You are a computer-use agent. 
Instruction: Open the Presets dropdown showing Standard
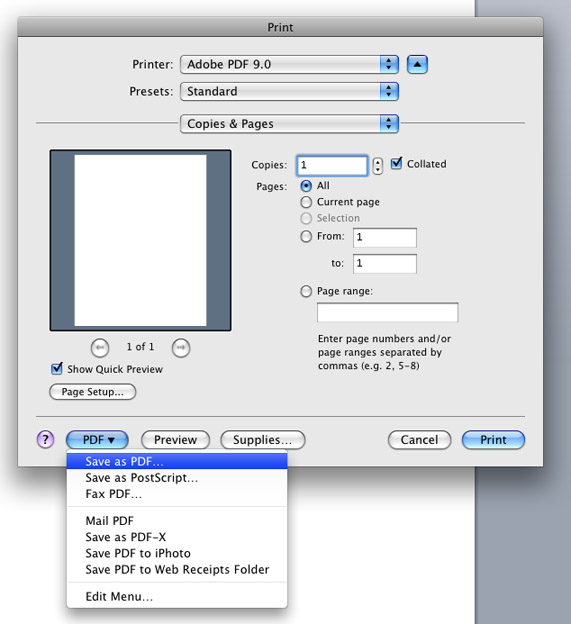pos(289,92)
